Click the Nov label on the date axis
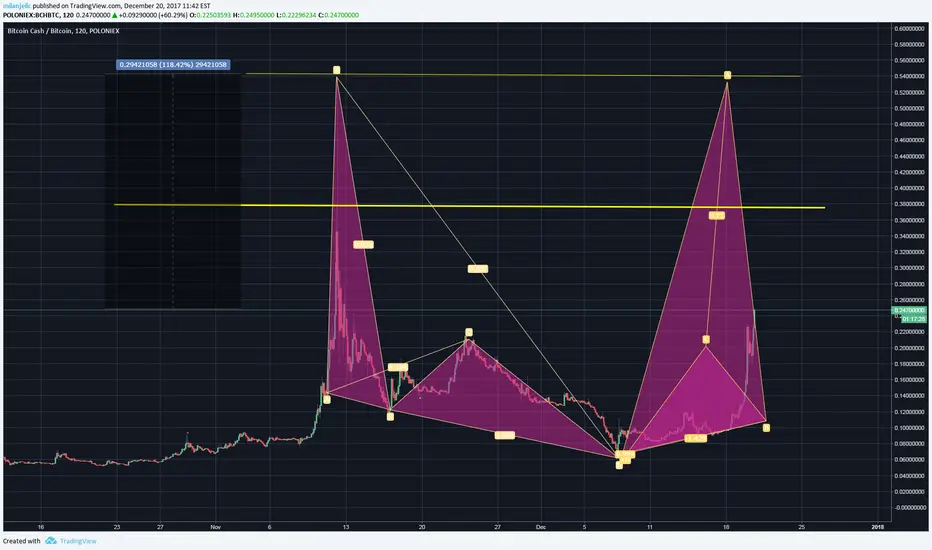This screenshot has width=932, height=550. pos(215,527)
